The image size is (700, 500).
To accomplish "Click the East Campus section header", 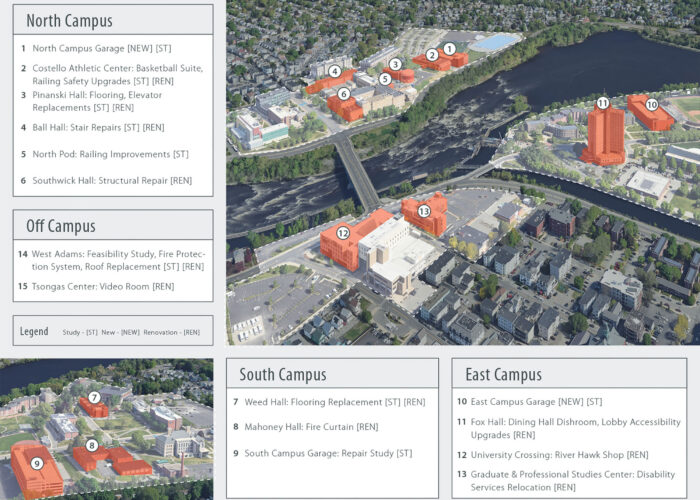I will coord(504,375).
